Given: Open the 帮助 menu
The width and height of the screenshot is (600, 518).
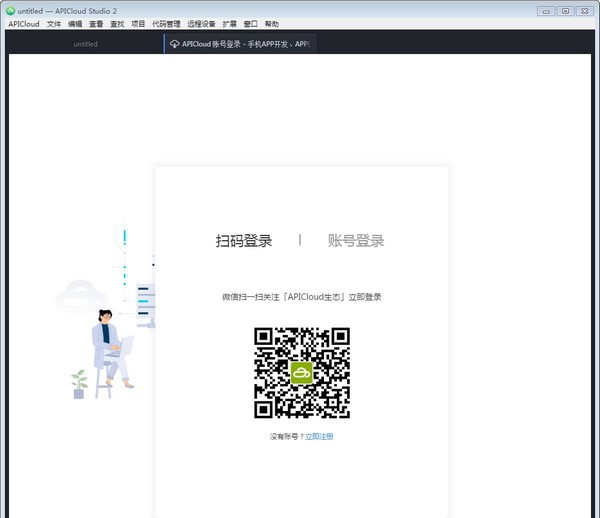Looking at the screenshot, I should coord(272,24).
